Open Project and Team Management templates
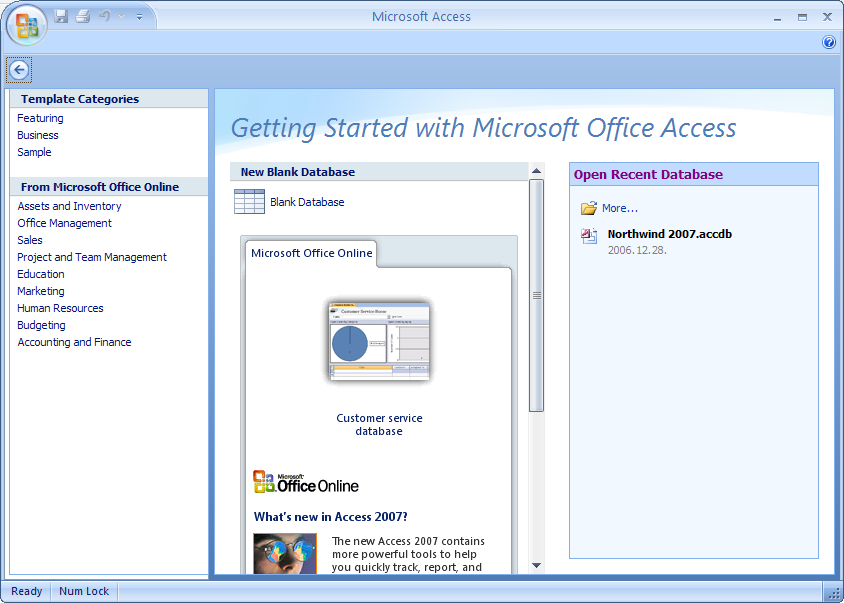Viewport: 844px width, 603px height. click(92, 257)
